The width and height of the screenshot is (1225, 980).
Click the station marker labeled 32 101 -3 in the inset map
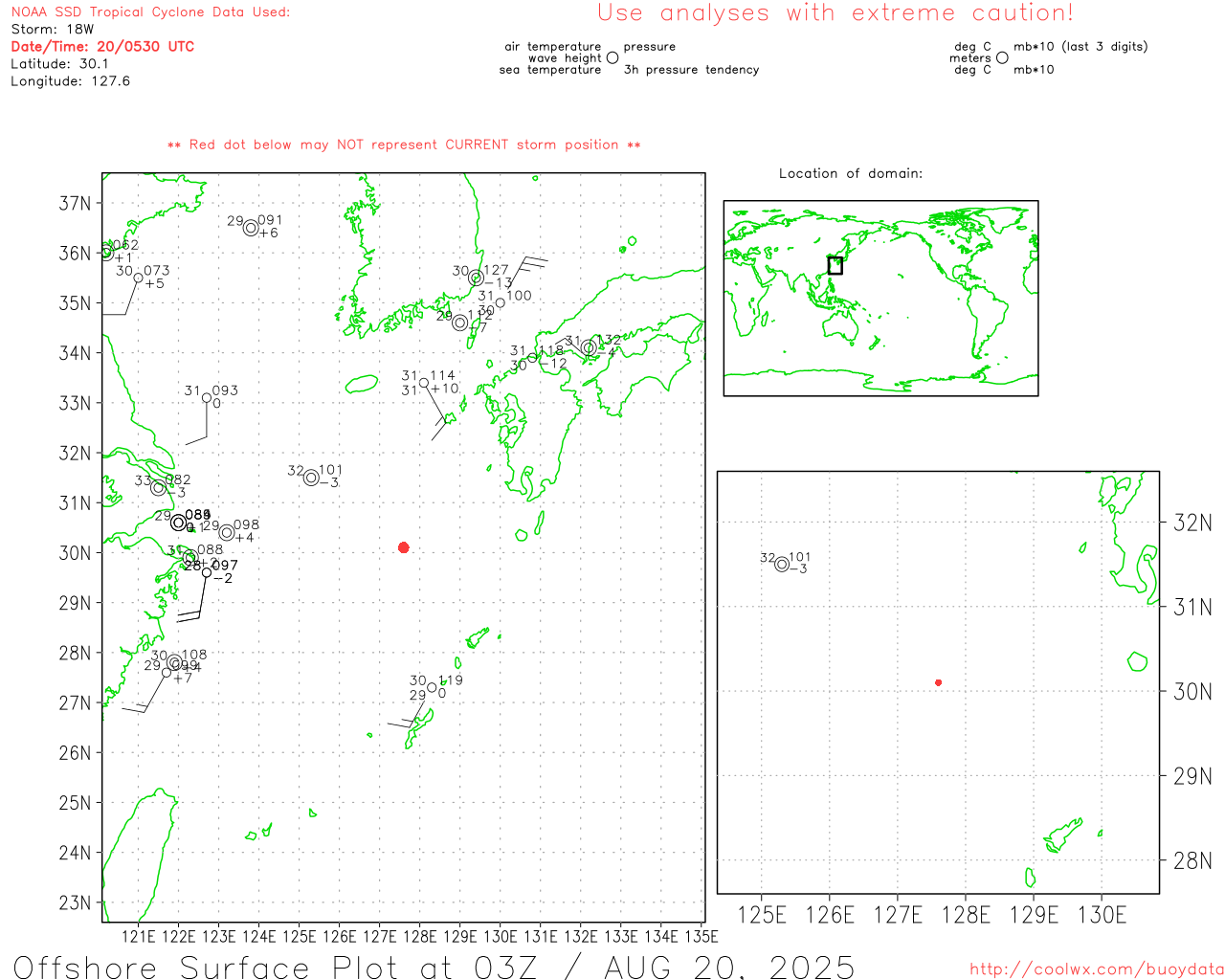point(782,565)
